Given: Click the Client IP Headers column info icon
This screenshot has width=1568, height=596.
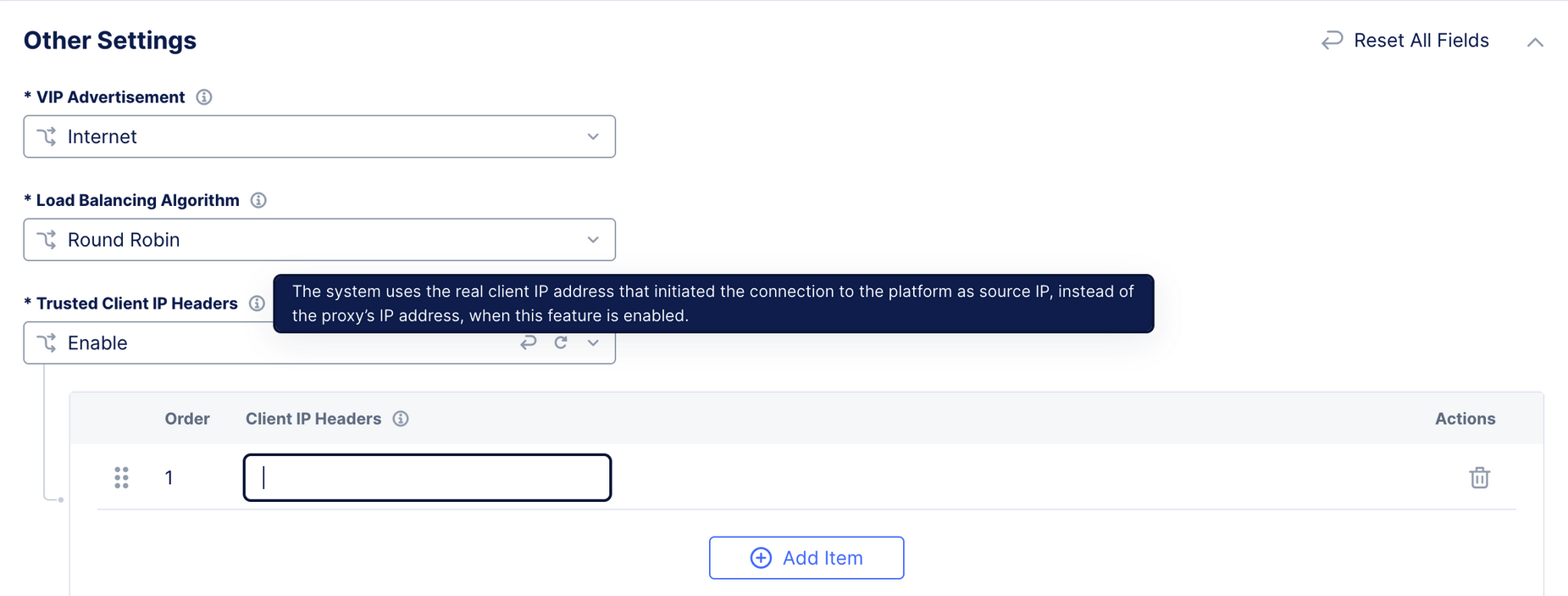Looking at the screenshot, I should 399,418.
